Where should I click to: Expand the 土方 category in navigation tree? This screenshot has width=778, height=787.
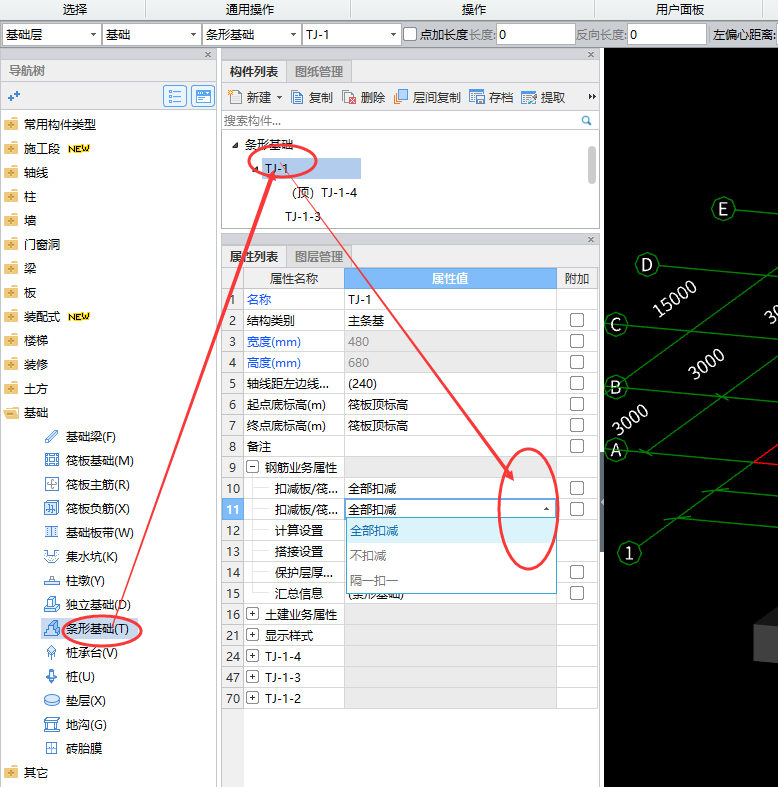point(11,388)
